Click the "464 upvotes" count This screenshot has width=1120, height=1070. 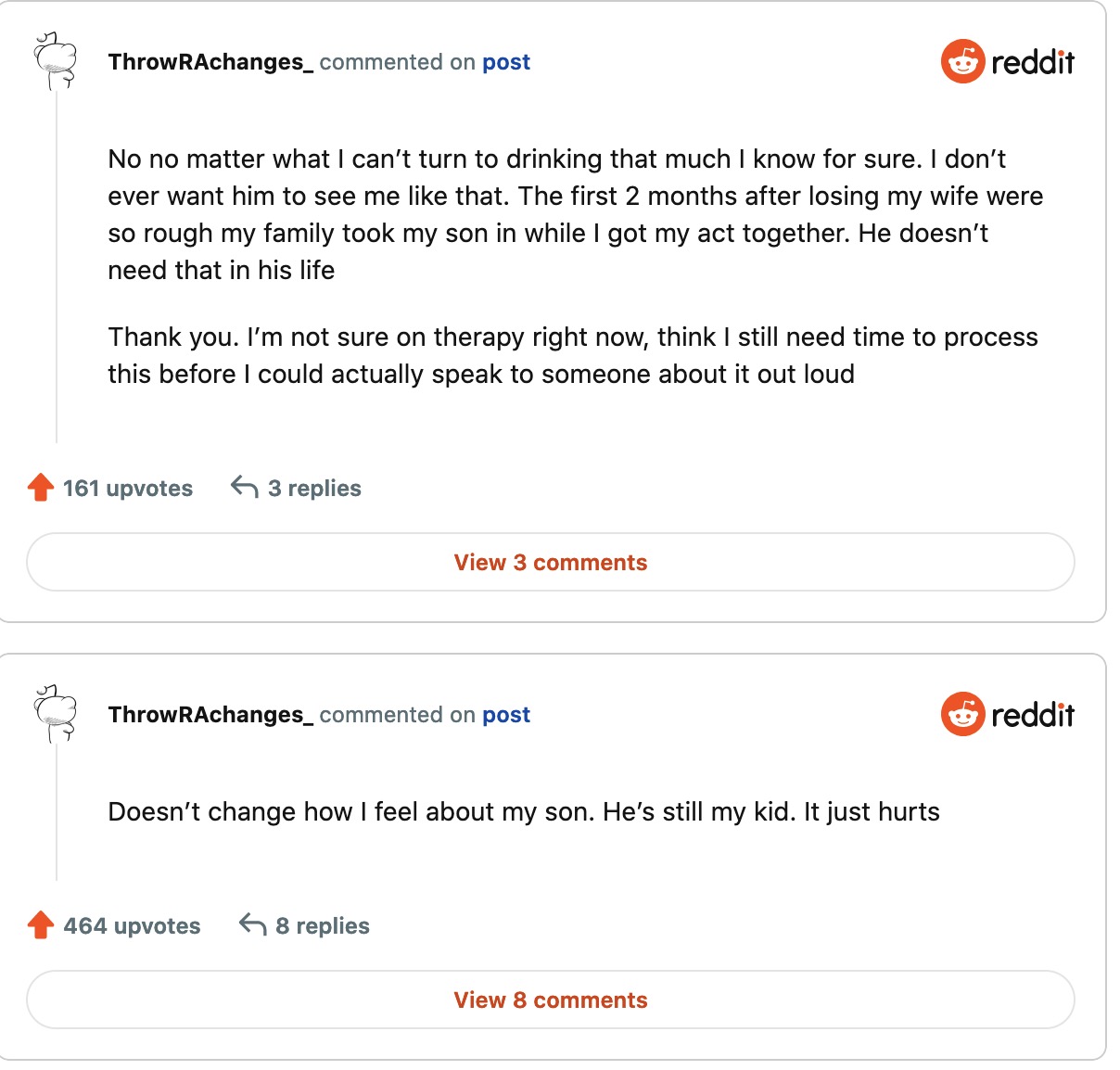point(132,926)
